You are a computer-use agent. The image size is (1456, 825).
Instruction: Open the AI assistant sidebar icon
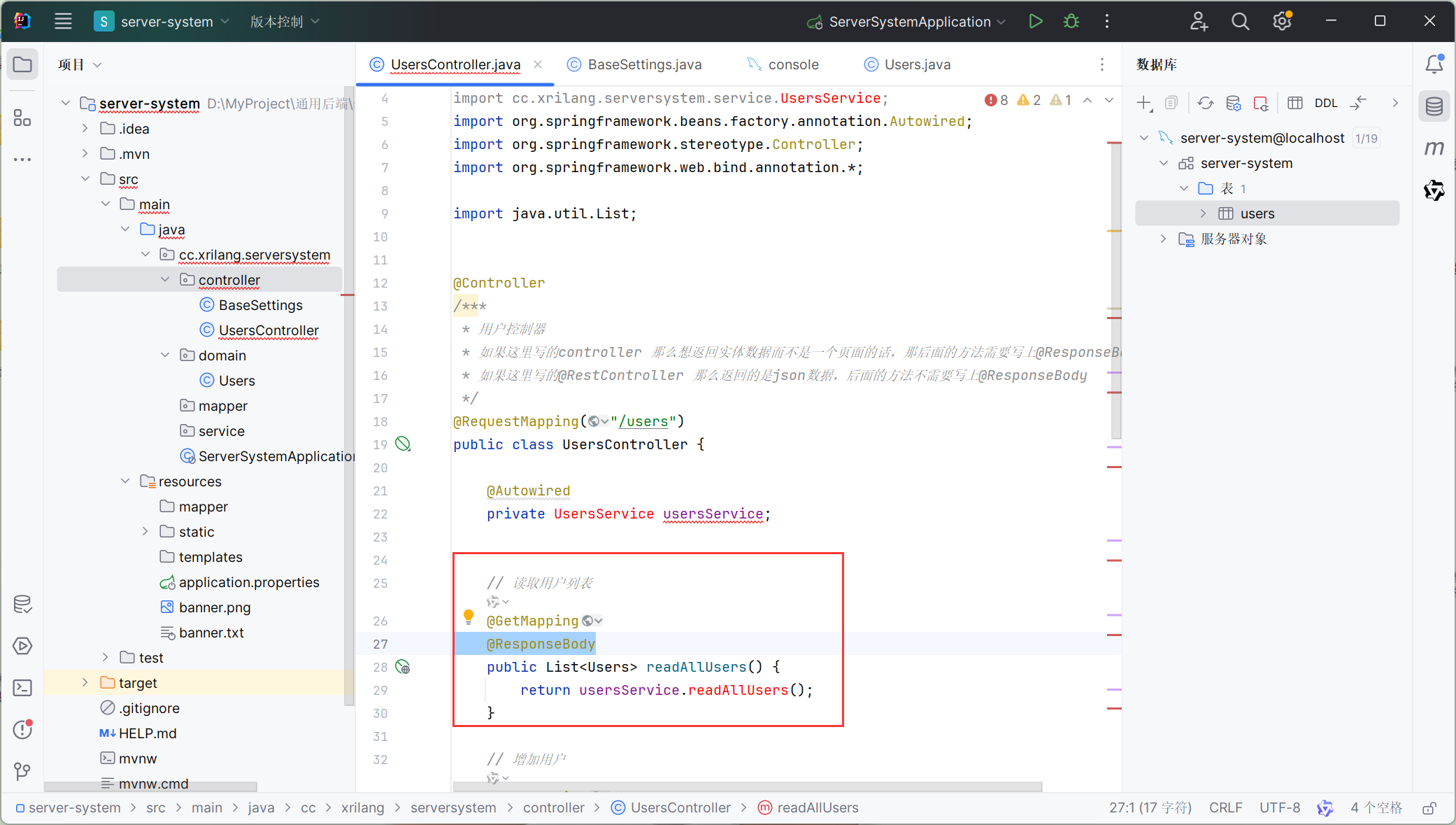[1434, 190]
